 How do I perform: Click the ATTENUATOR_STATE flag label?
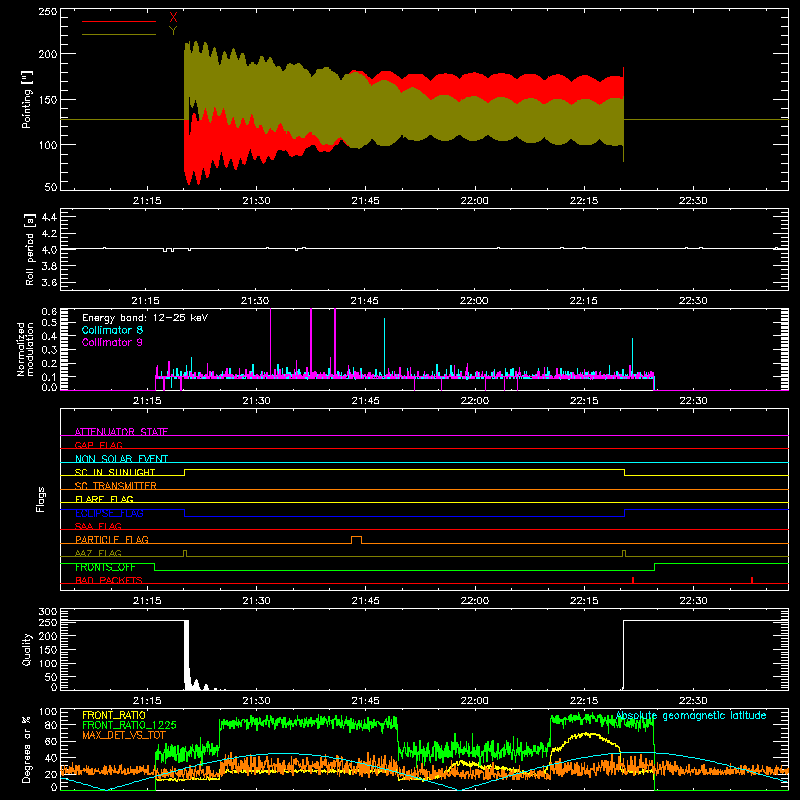(x=121, y=432)
